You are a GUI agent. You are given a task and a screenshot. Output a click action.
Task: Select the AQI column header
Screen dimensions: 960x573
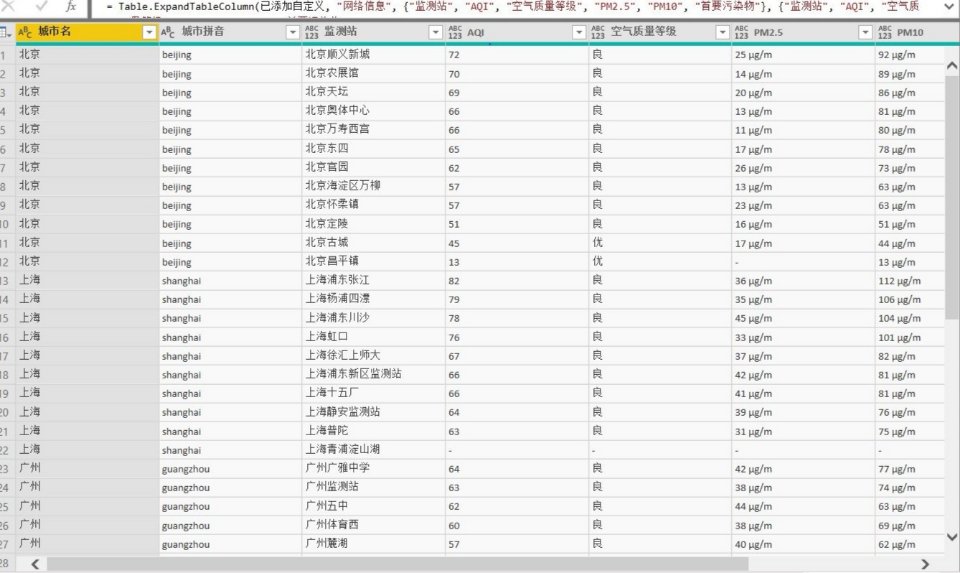tap(517, 32)
